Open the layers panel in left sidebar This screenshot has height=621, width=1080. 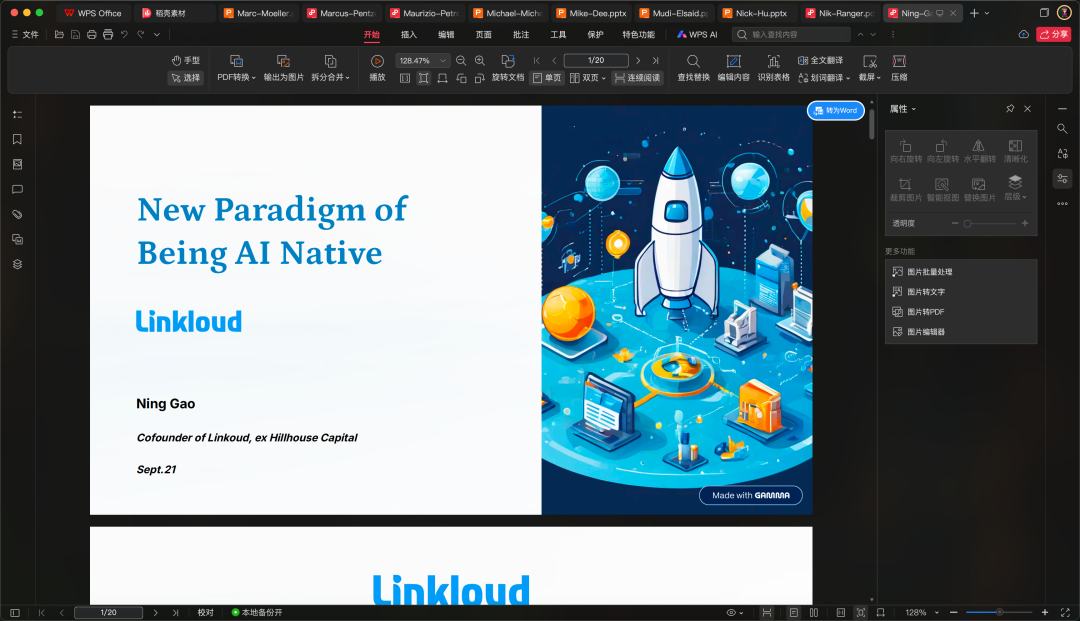point(17,264)
